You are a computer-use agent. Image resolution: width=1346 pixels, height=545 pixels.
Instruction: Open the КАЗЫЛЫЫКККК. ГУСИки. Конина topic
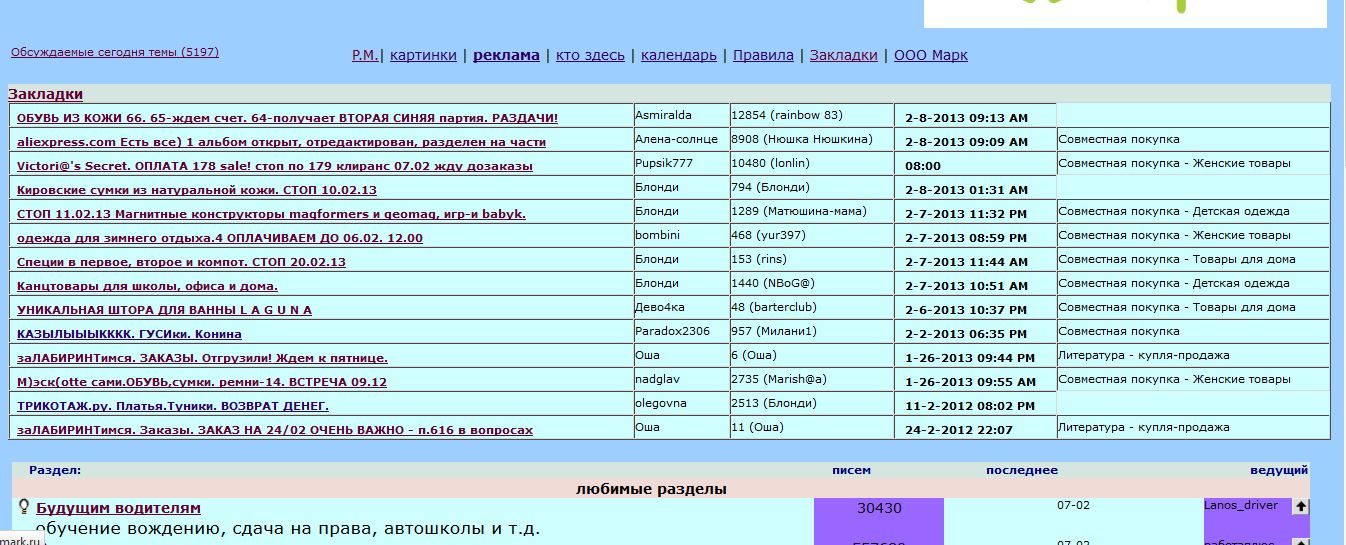[129, 334]
